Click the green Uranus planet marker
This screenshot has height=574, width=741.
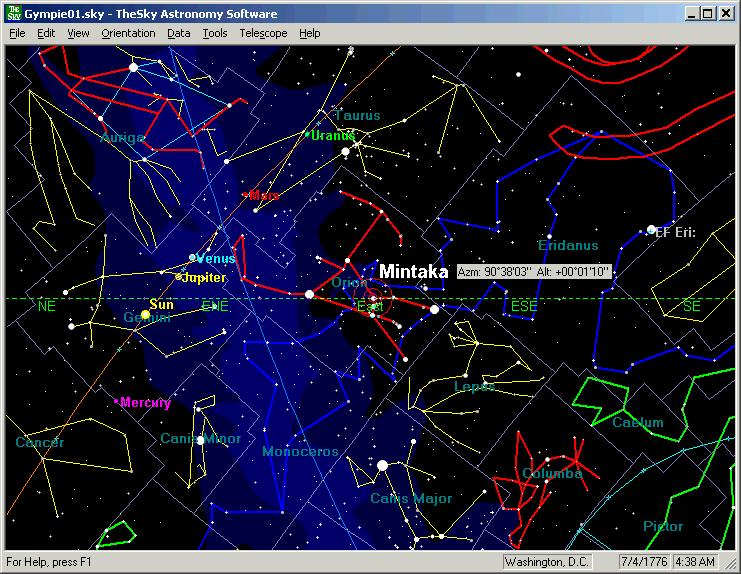(x=306, y=134)
